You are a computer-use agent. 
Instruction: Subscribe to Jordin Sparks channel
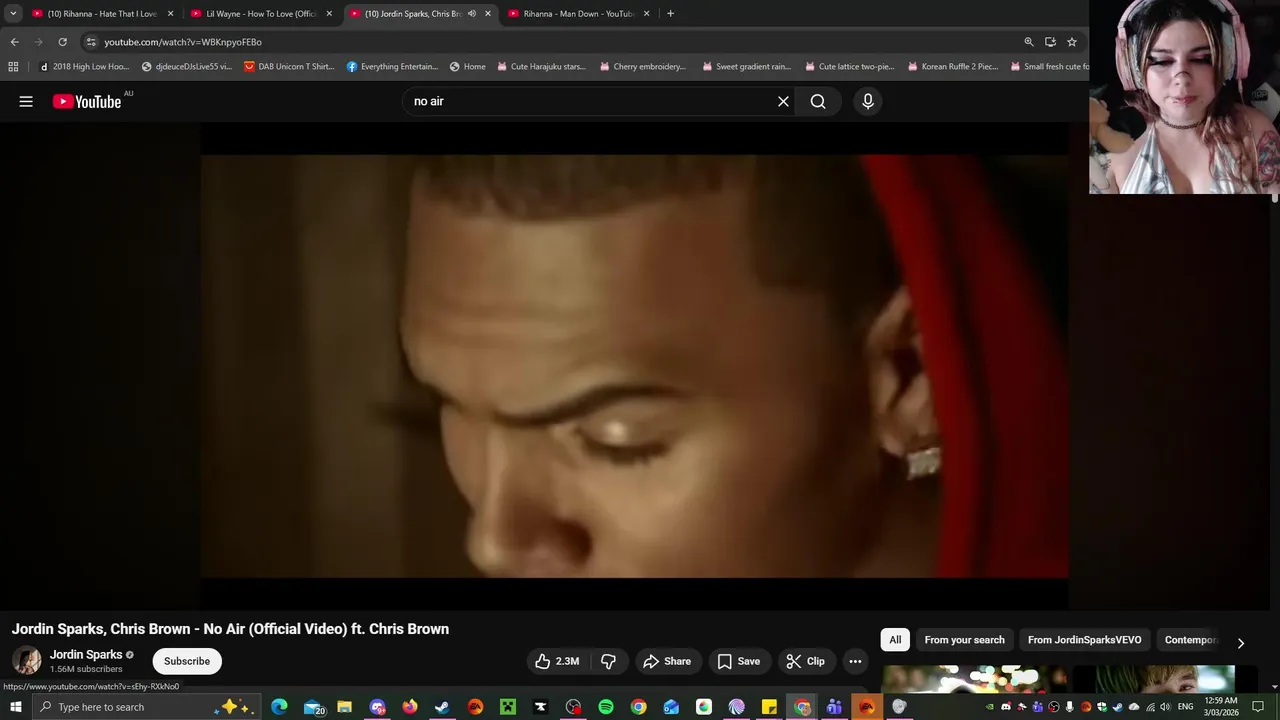tap(187, 661)
